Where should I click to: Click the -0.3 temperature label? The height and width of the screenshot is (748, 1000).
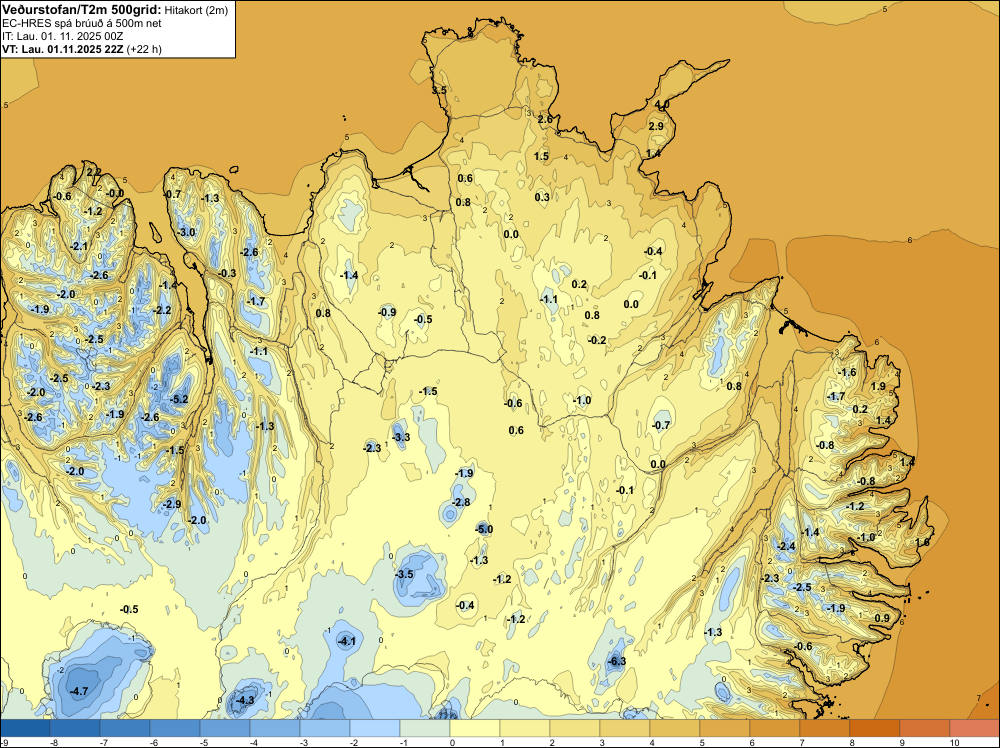[x=226, y=274]
